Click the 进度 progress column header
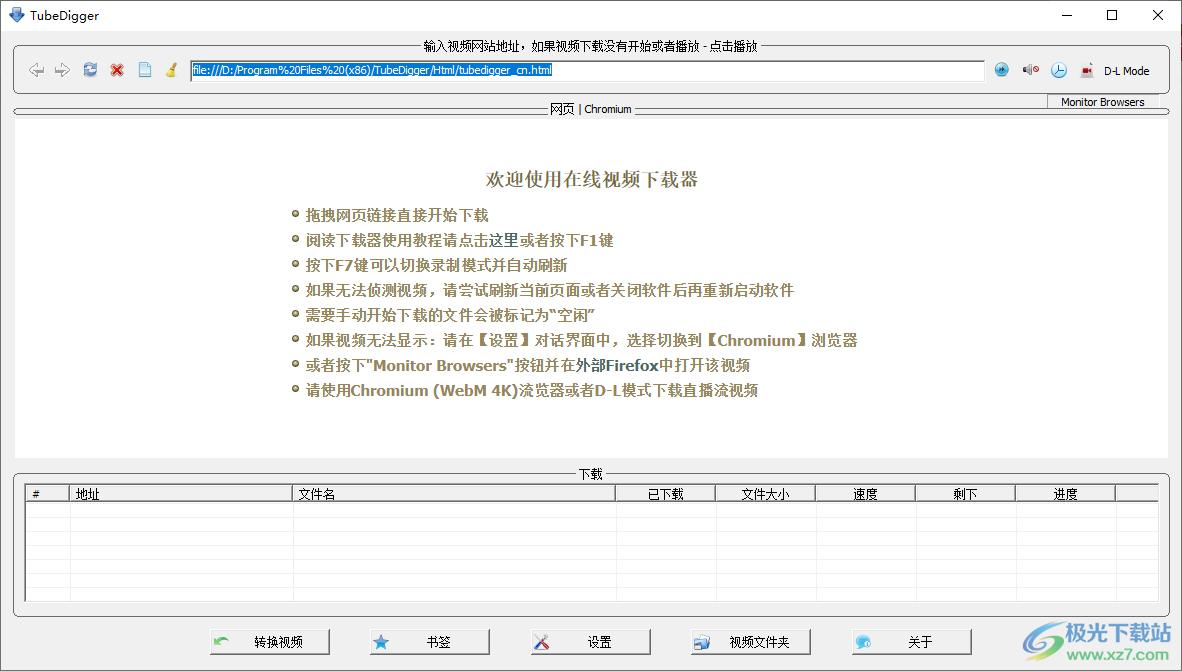 (1066, 492)
